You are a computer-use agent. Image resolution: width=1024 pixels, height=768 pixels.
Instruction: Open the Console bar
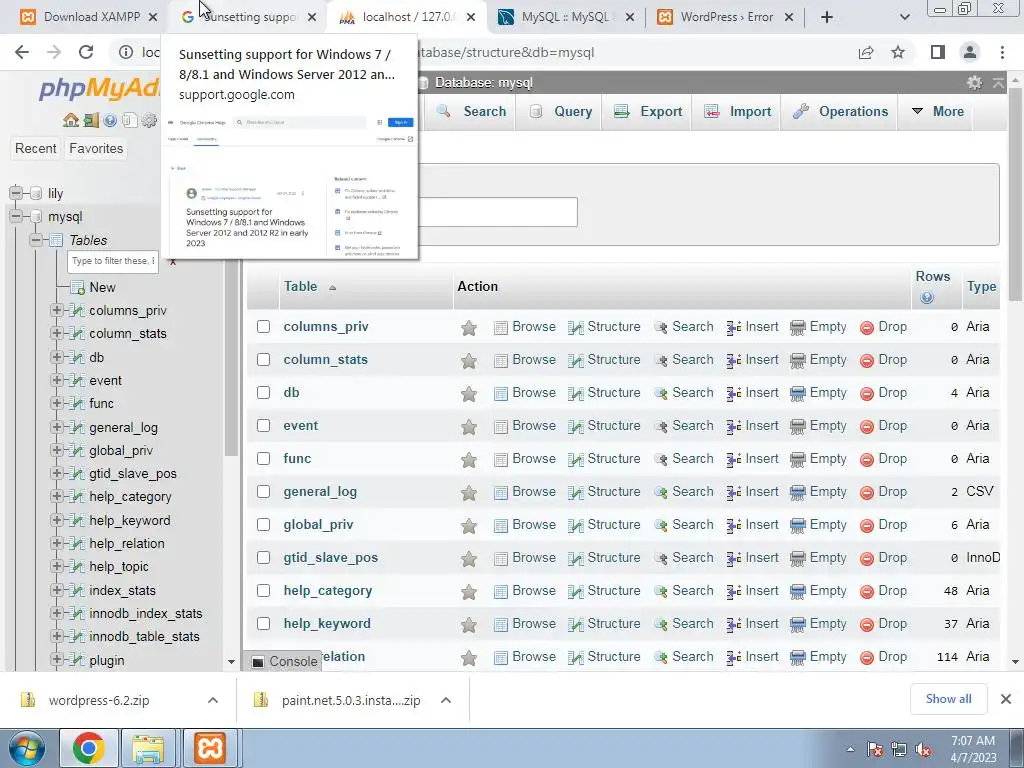click(x=285, y=662)
